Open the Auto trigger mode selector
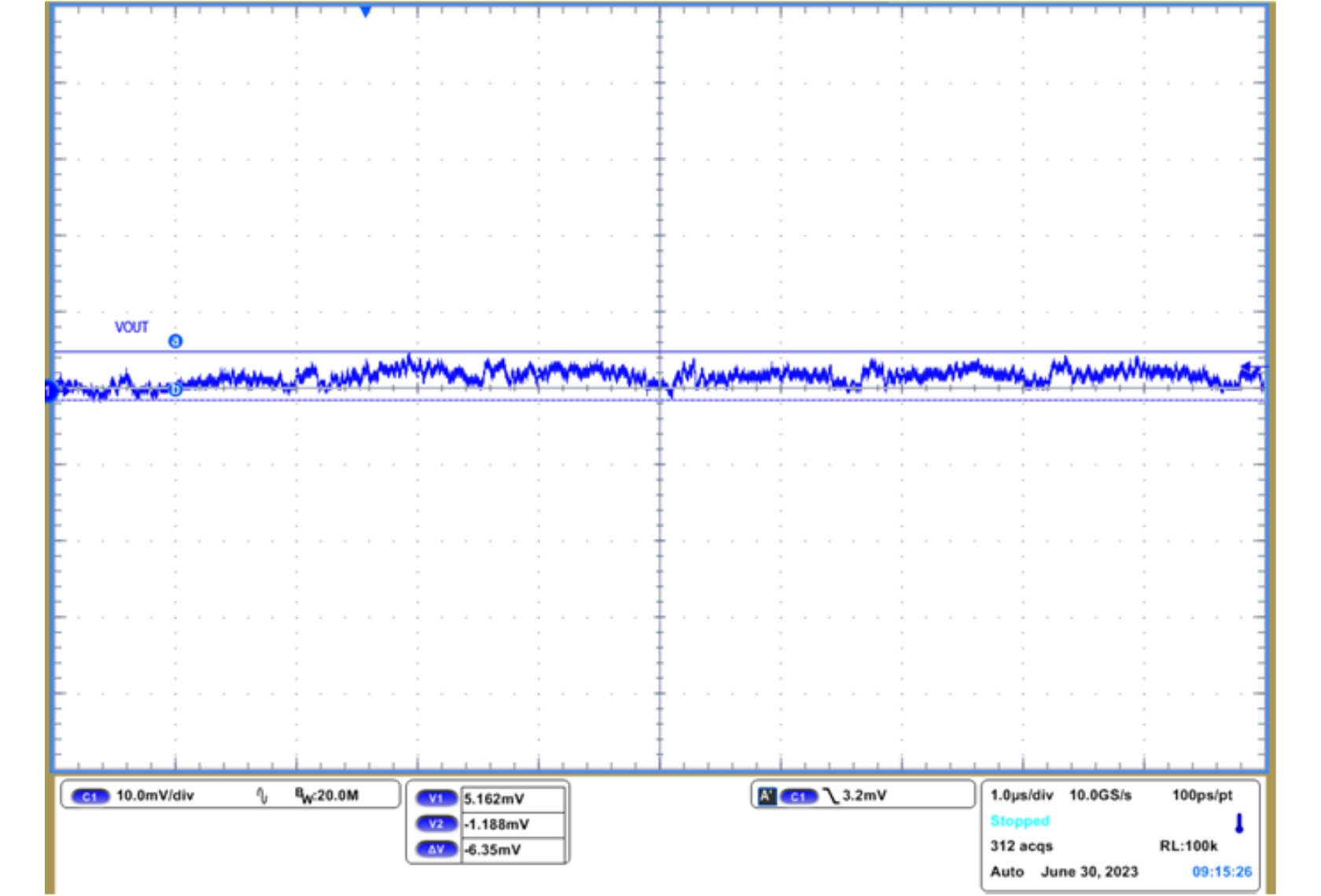1321x896 pixels. pos(1008,870)
